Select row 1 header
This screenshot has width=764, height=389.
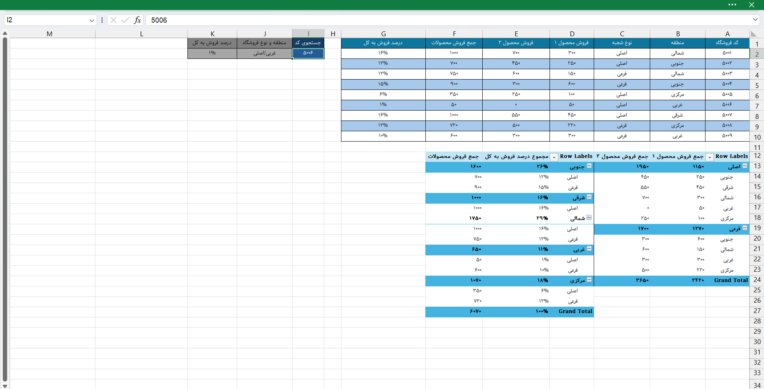(x=757, y=44)
